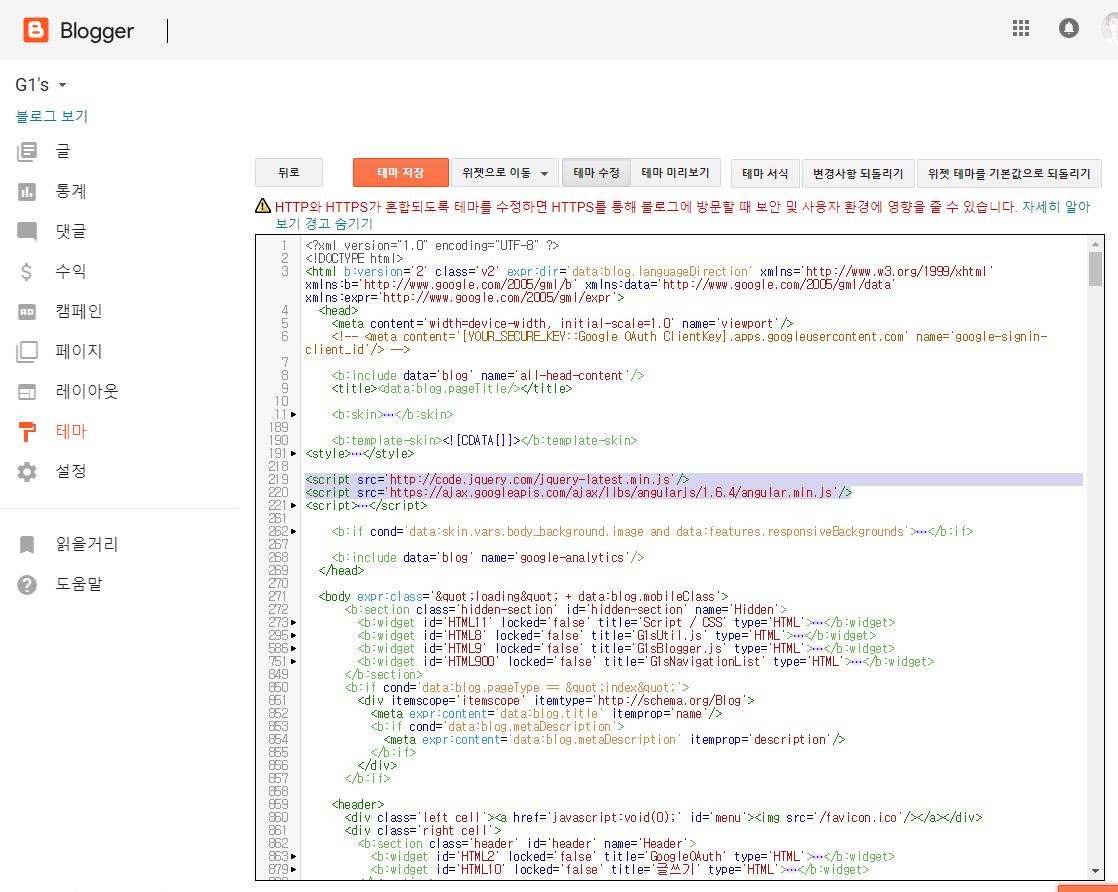Open 읽을거리 reading list
This screenshot has height=892, width=1118.
87,545
